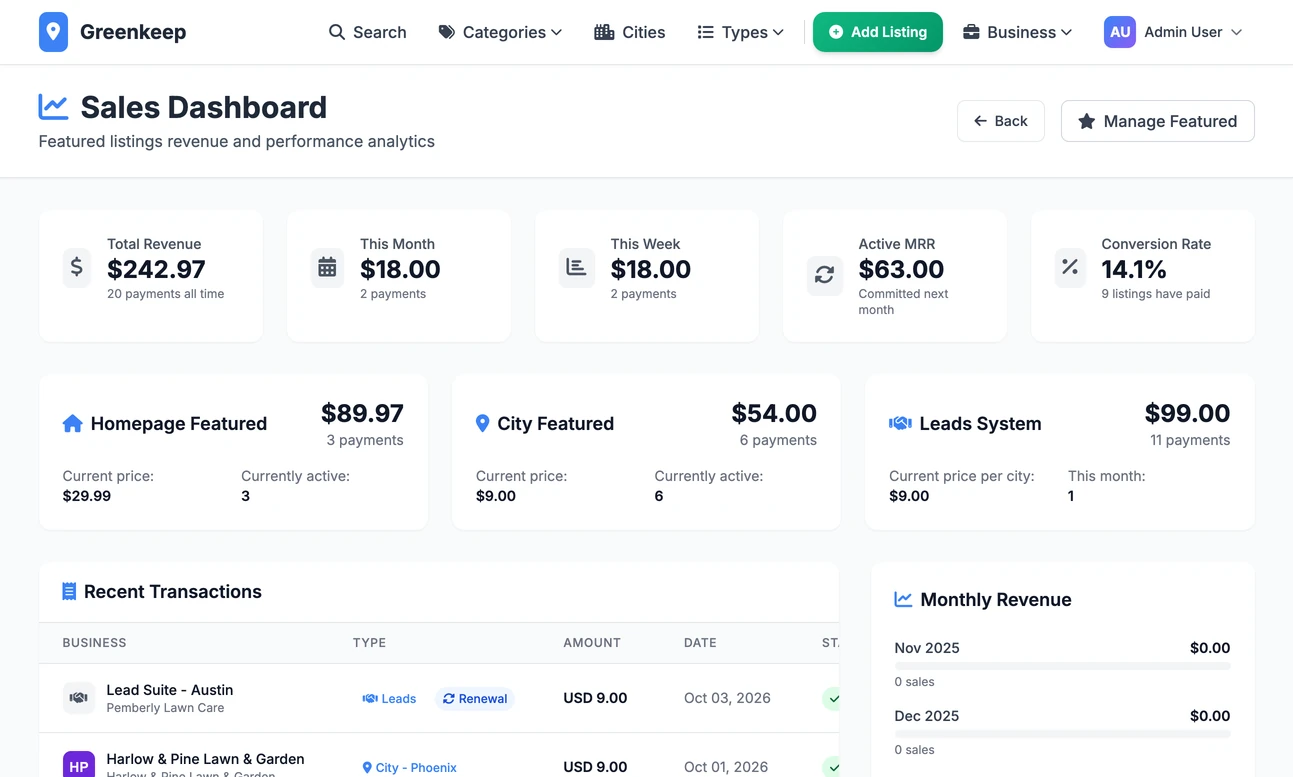Click the Add Listing button
The height and width of the screenshot is (777, 1293).
(878, 32)
